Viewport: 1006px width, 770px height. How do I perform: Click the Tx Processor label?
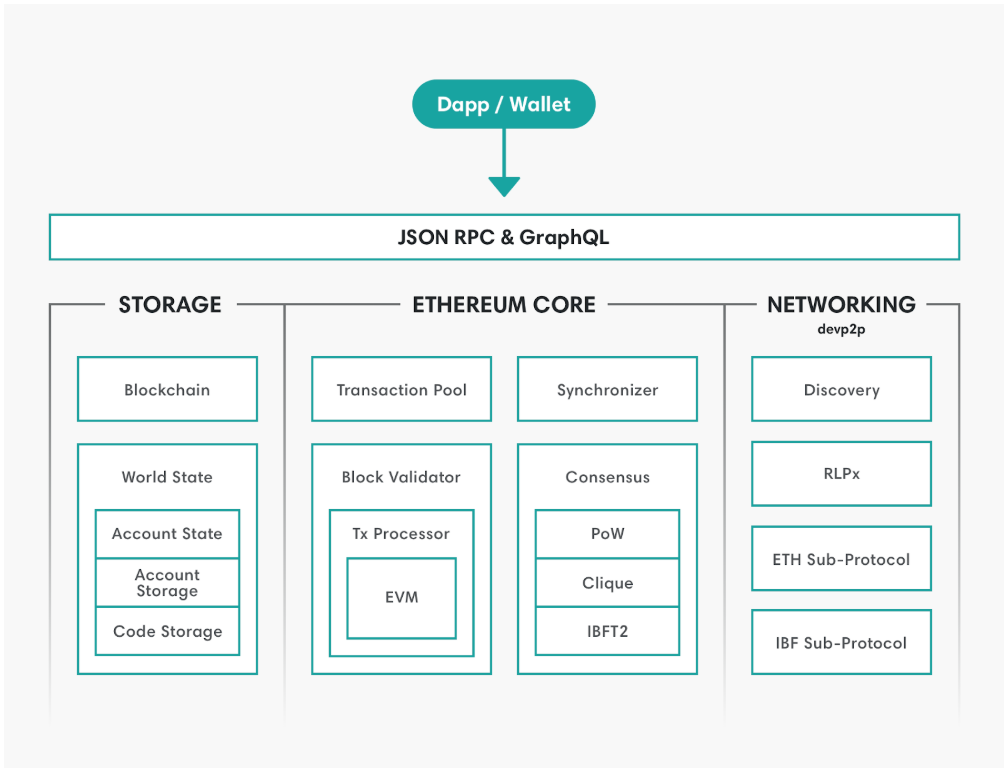401,534
